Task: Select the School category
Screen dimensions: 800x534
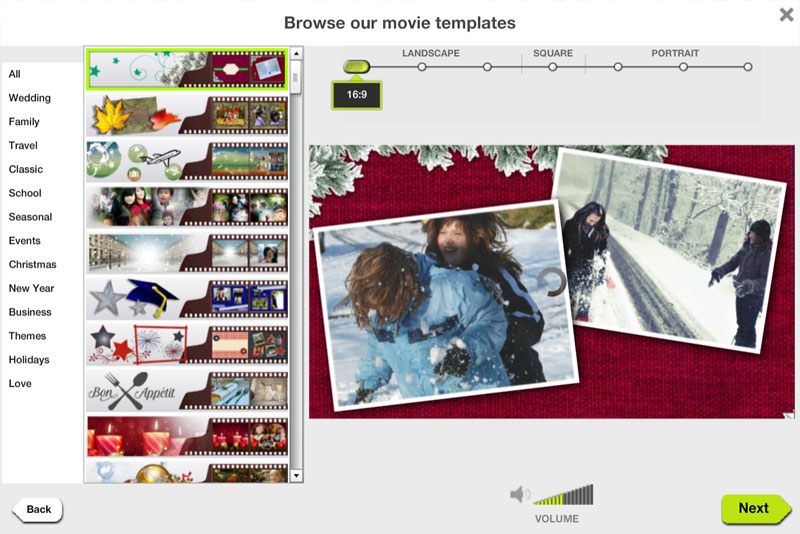Action: point(25,193)
